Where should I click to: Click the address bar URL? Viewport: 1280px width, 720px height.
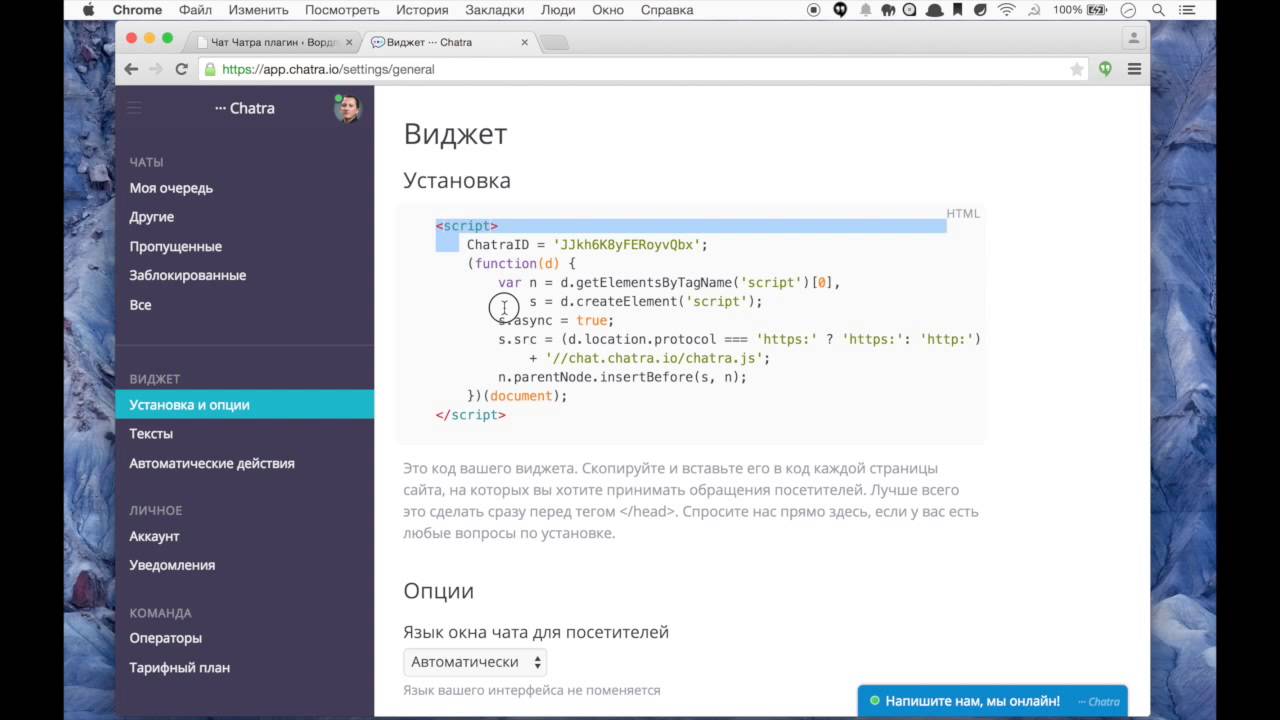pyautogui.click(x=328, y=69)
